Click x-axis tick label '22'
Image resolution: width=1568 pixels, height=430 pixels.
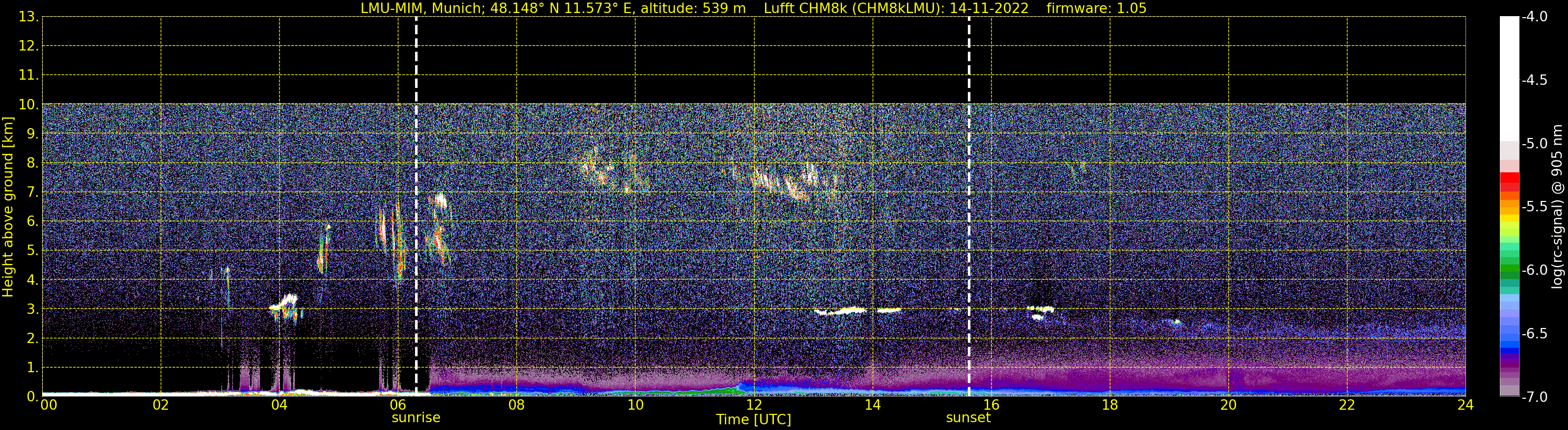click(x=1347, y=405)
